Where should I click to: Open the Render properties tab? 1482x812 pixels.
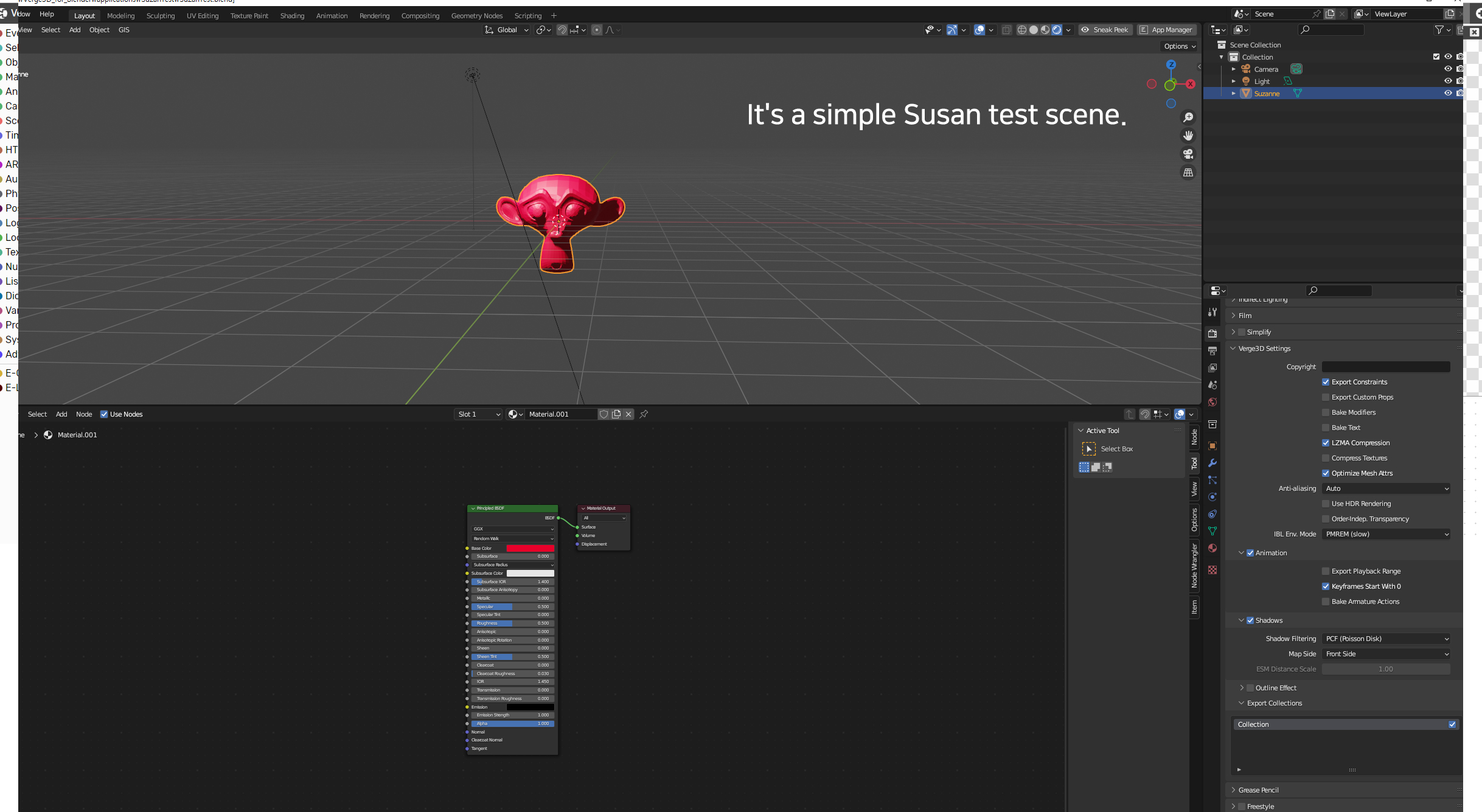coord(1212,333)
